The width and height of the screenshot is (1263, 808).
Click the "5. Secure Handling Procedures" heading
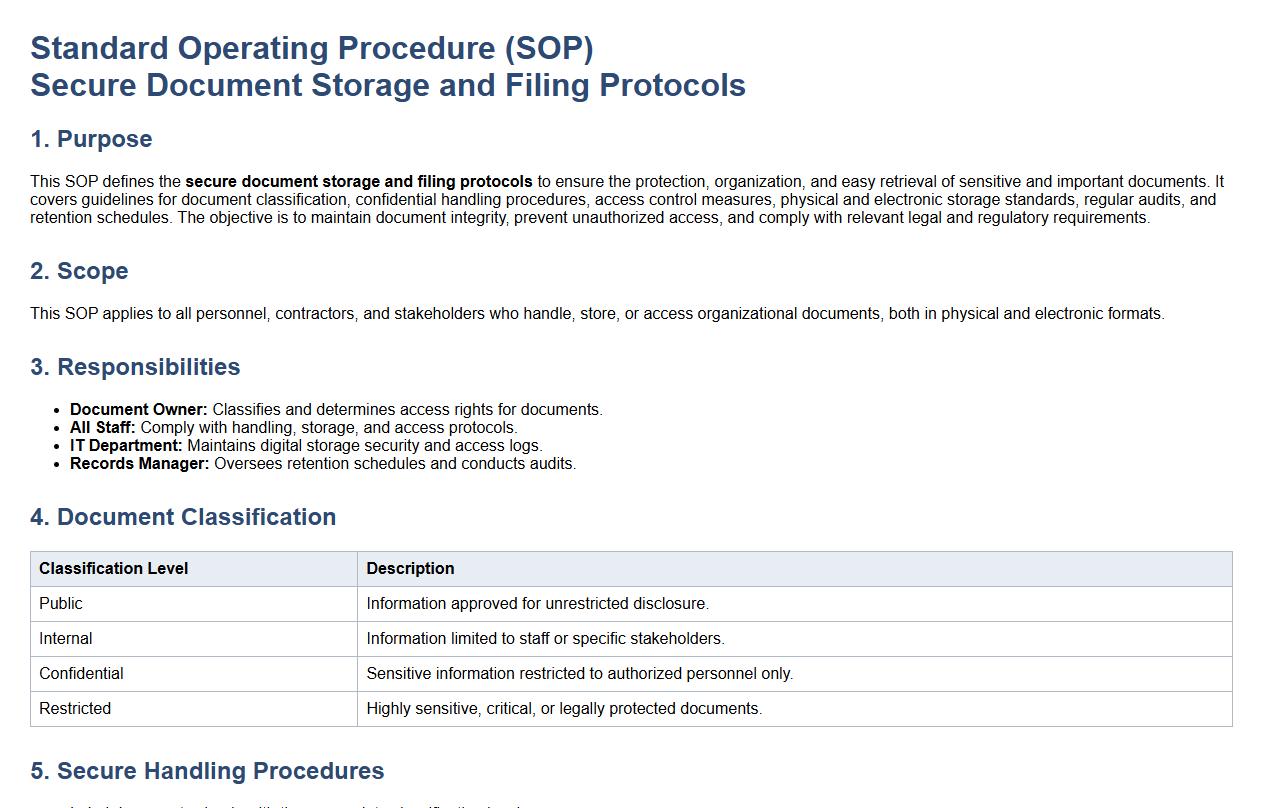[207, 771]
